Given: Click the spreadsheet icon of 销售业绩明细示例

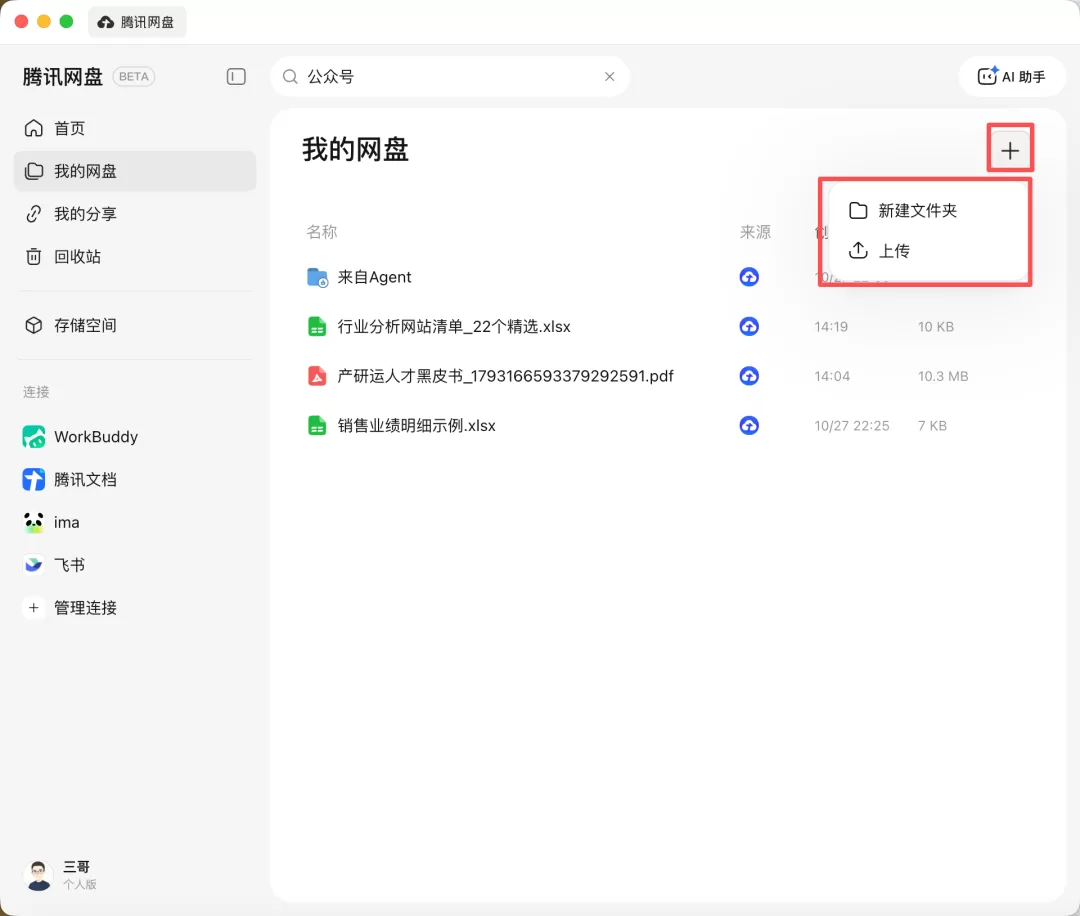Looking at the screenshot, I should (x=317, y=426).
